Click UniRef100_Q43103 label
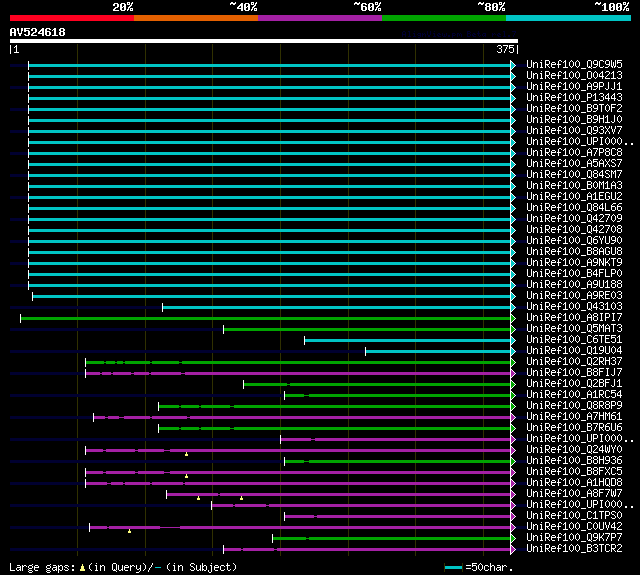640x575 pixels. 574,307
